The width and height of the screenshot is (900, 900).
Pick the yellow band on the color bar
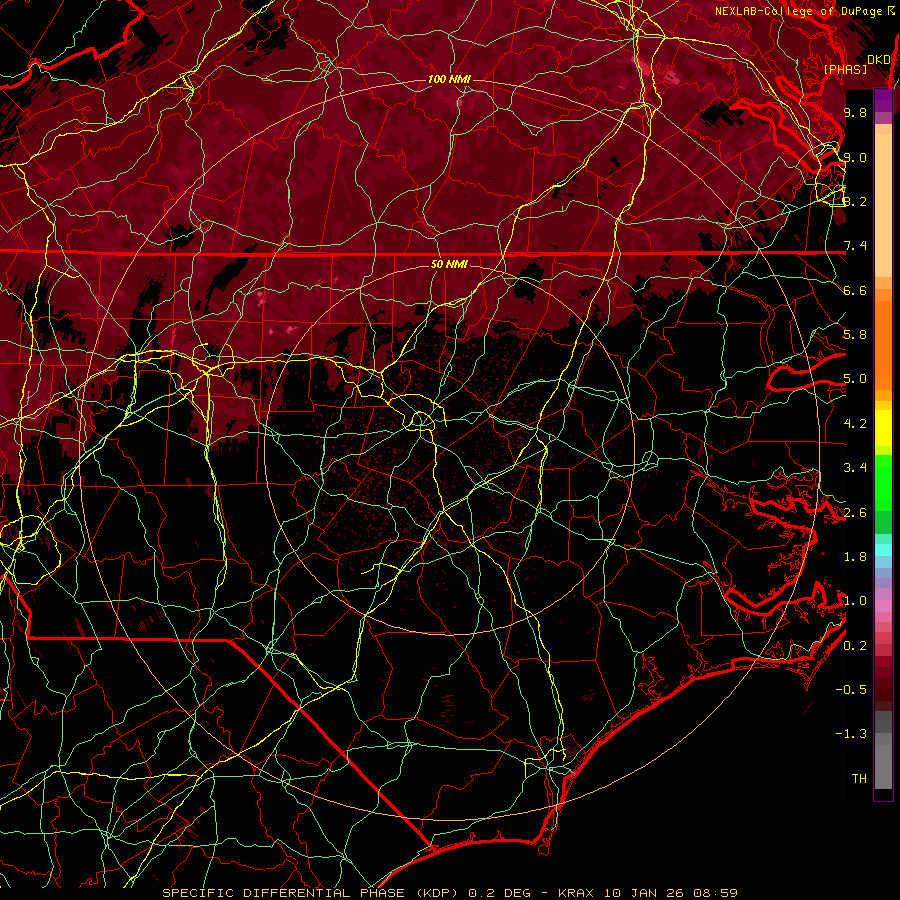coord(883,428)
